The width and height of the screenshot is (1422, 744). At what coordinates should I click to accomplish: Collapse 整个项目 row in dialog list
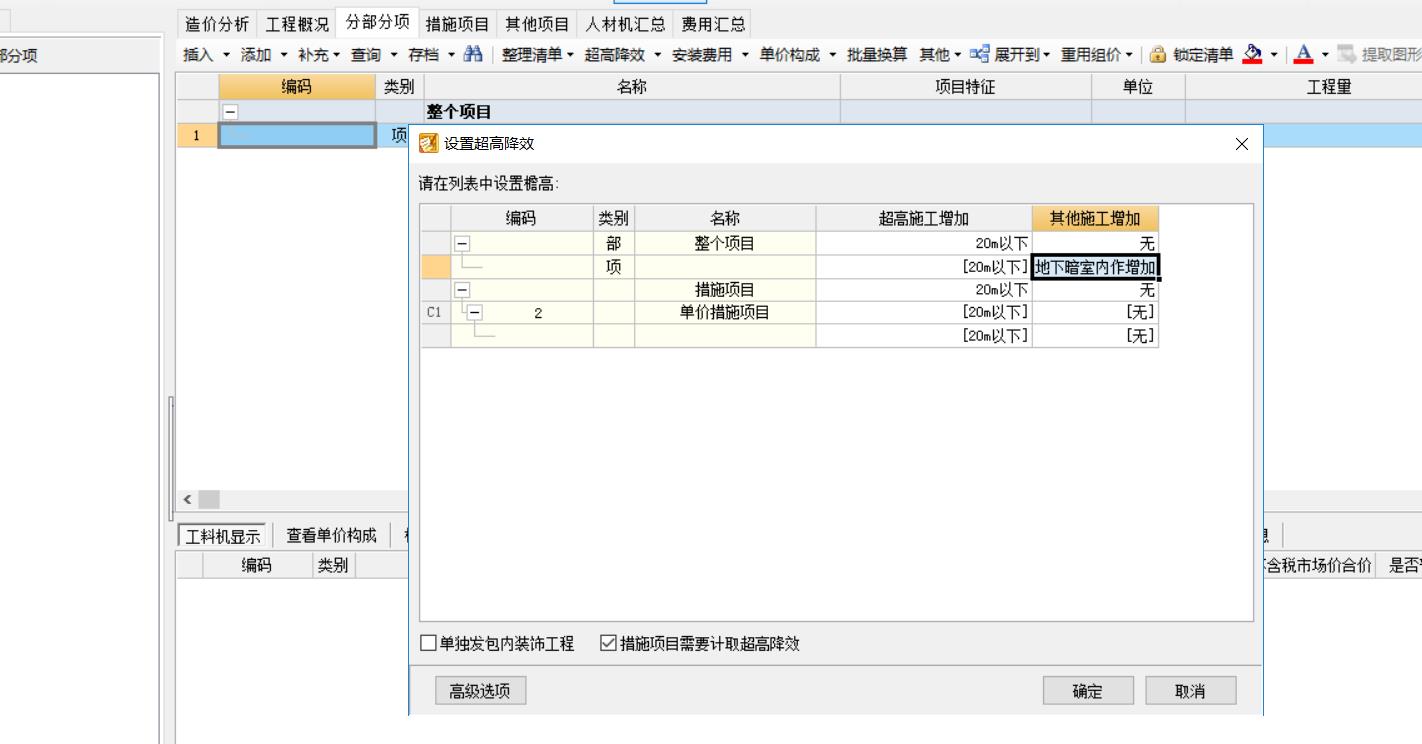coord(462,243)
